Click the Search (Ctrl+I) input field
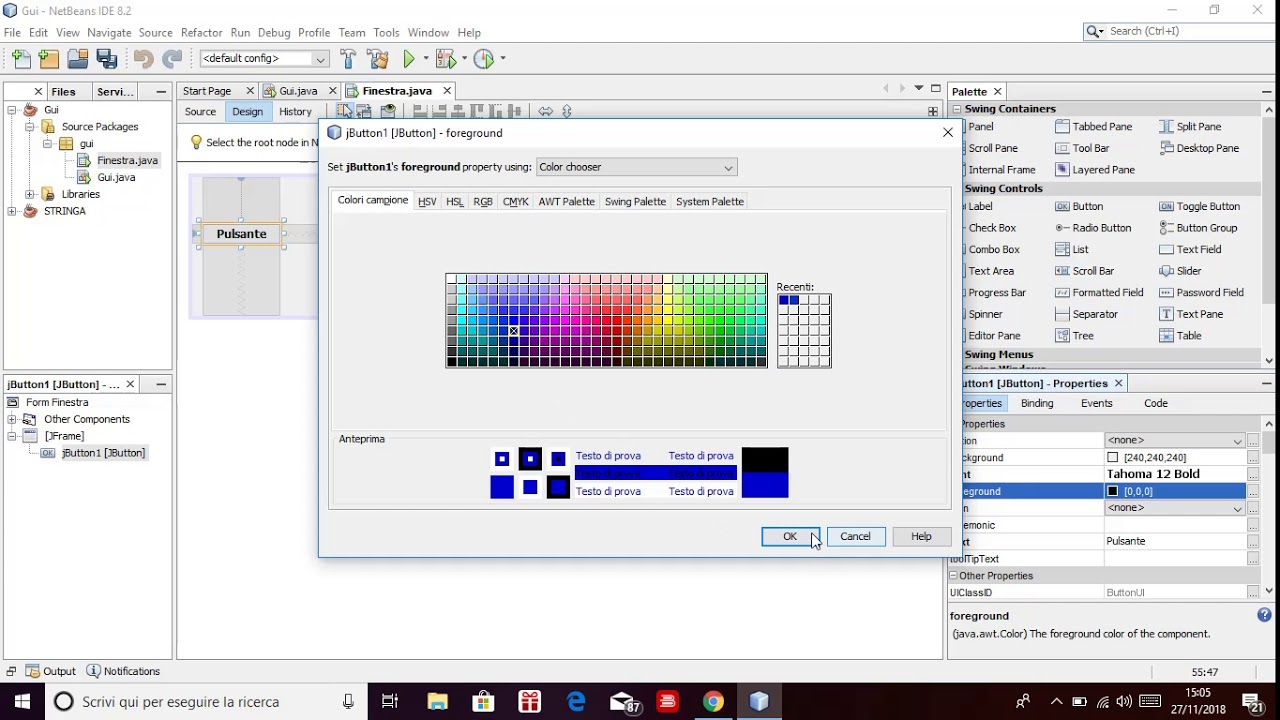 pyautogui.click(x=1186, y=32)
